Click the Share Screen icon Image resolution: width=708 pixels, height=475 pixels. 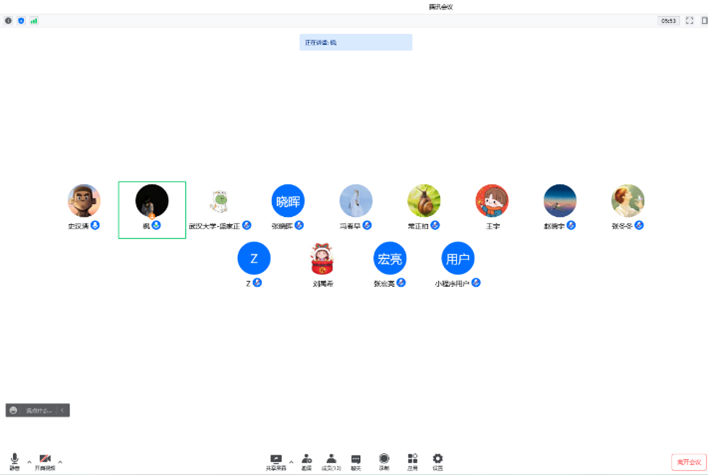pos(276,460)
